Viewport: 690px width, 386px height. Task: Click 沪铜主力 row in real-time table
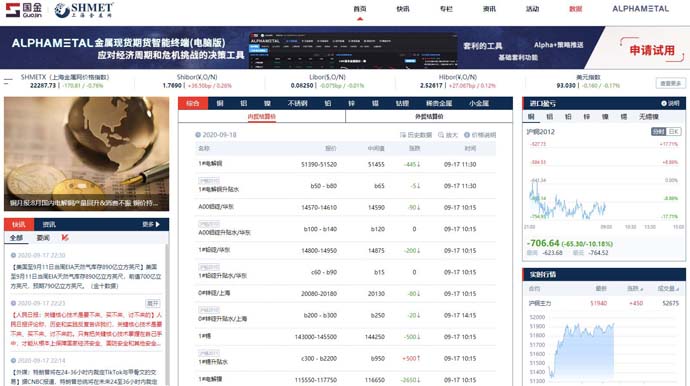point(604,303)
